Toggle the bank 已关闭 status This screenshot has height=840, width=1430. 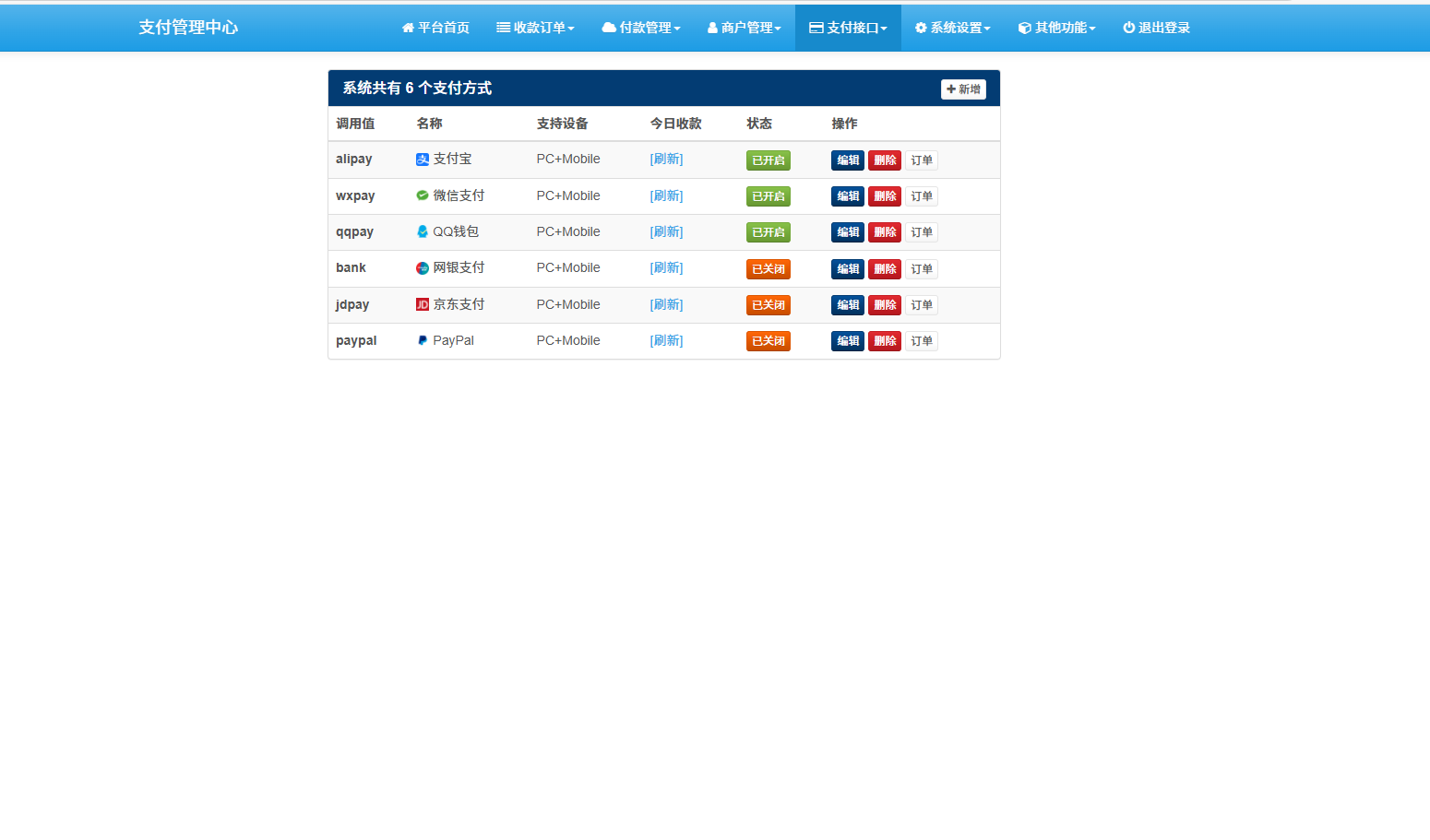(769, 269)
